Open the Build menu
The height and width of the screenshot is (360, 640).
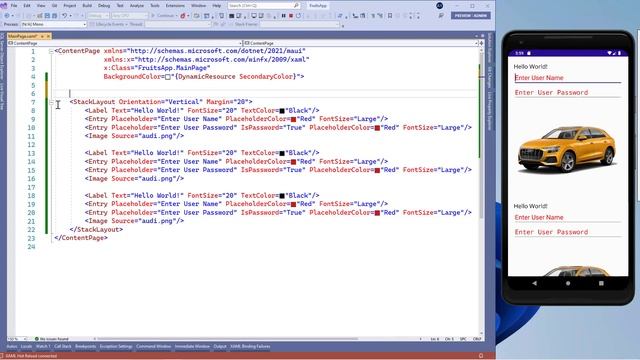(87, 6)
